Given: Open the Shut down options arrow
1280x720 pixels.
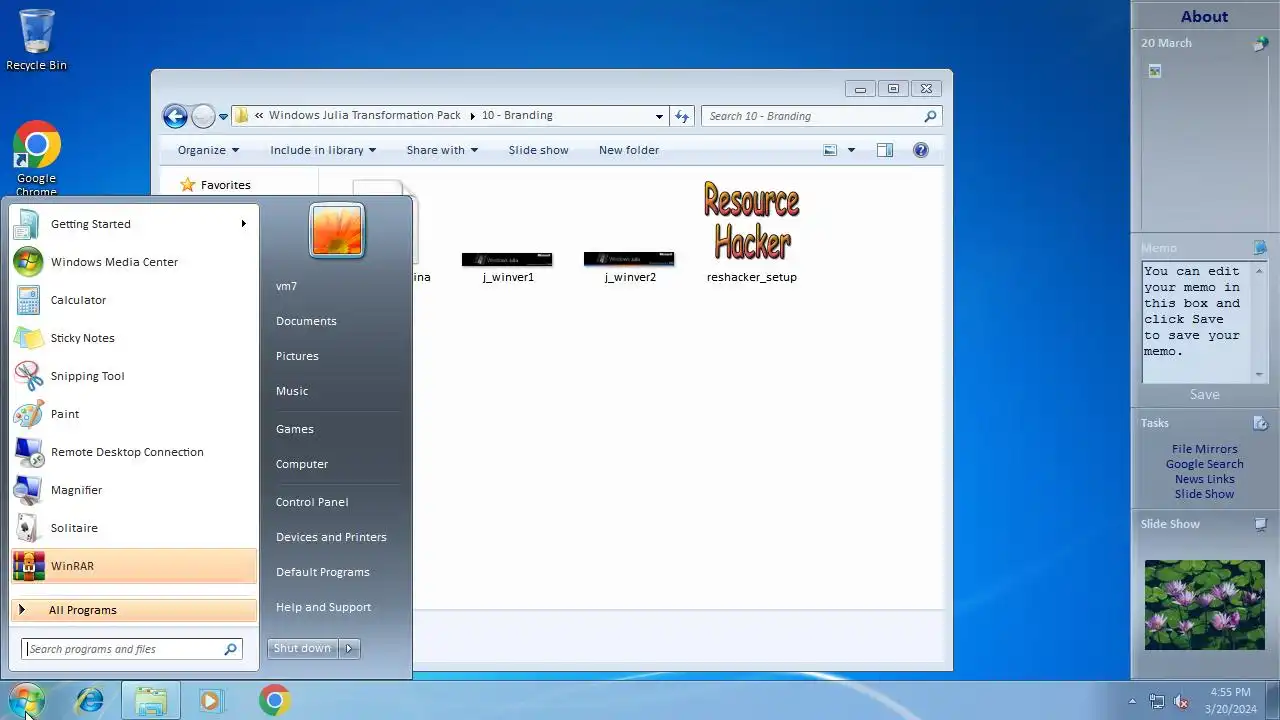Looking at the screenshot, I should 349,648.
